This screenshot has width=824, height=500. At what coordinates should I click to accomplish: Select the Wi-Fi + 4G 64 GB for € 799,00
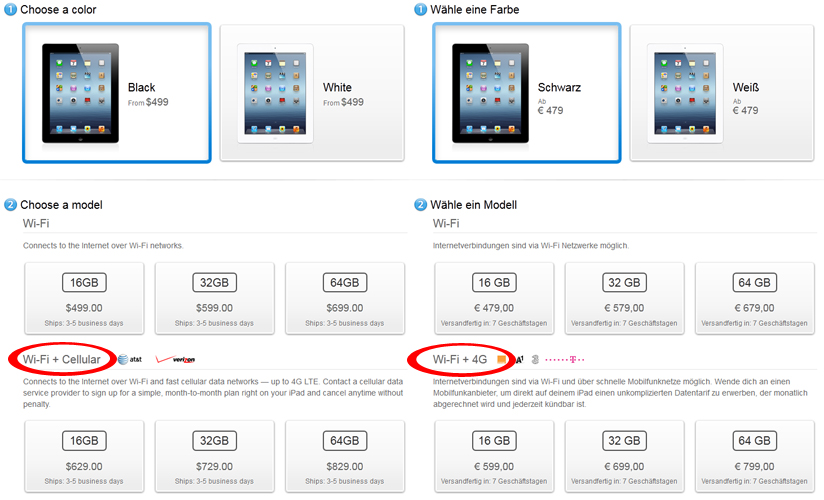[755, 456]
